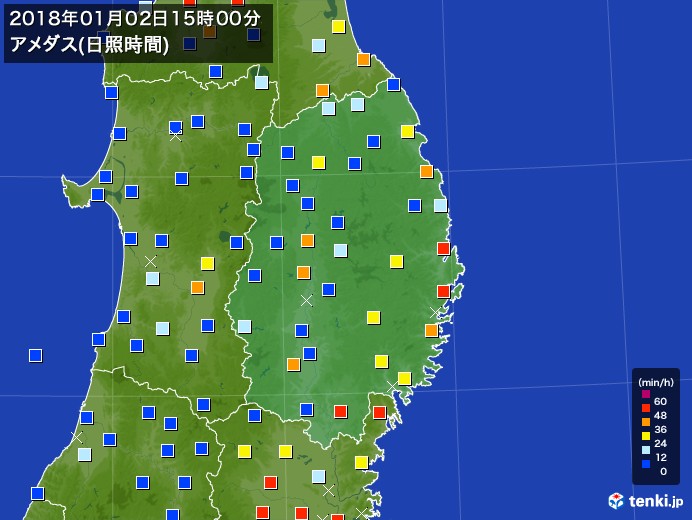Select the brown station marker beneath the title banner
Image resolution: width=692 pixels, height=520 pixels.
pos(210,32)
